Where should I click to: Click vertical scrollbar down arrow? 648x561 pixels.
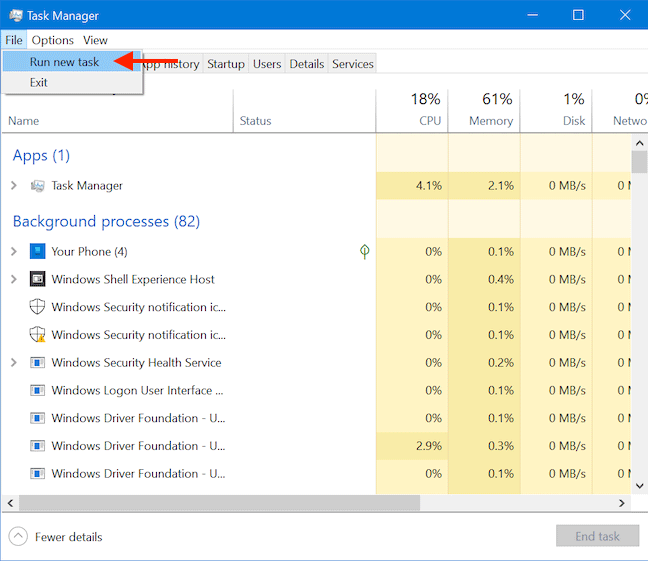(x=639, y=486)
